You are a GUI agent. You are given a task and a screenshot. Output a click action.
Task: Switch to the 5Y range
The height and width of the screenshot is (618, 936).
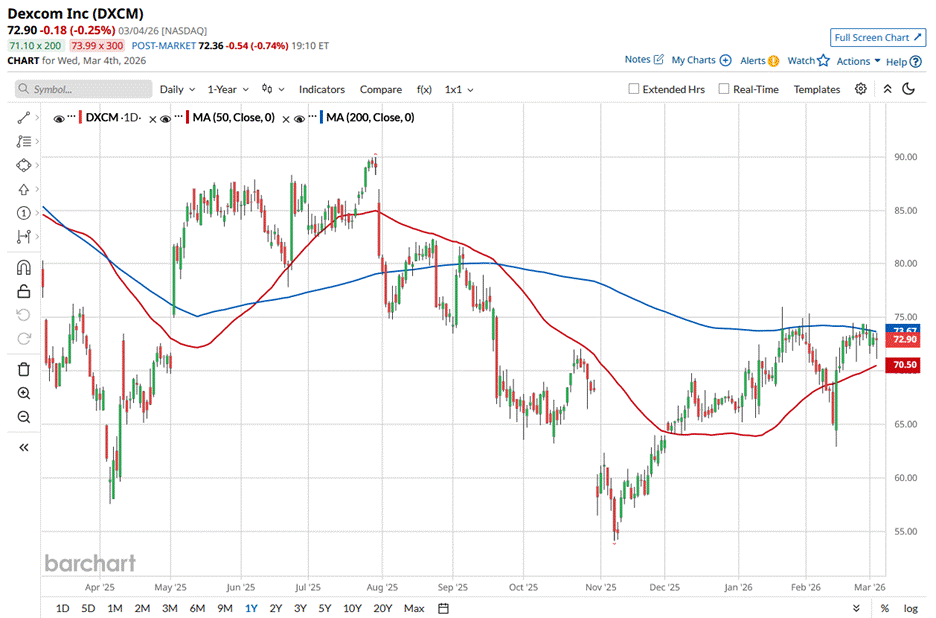pyautogui.click(x=325, y=608)
